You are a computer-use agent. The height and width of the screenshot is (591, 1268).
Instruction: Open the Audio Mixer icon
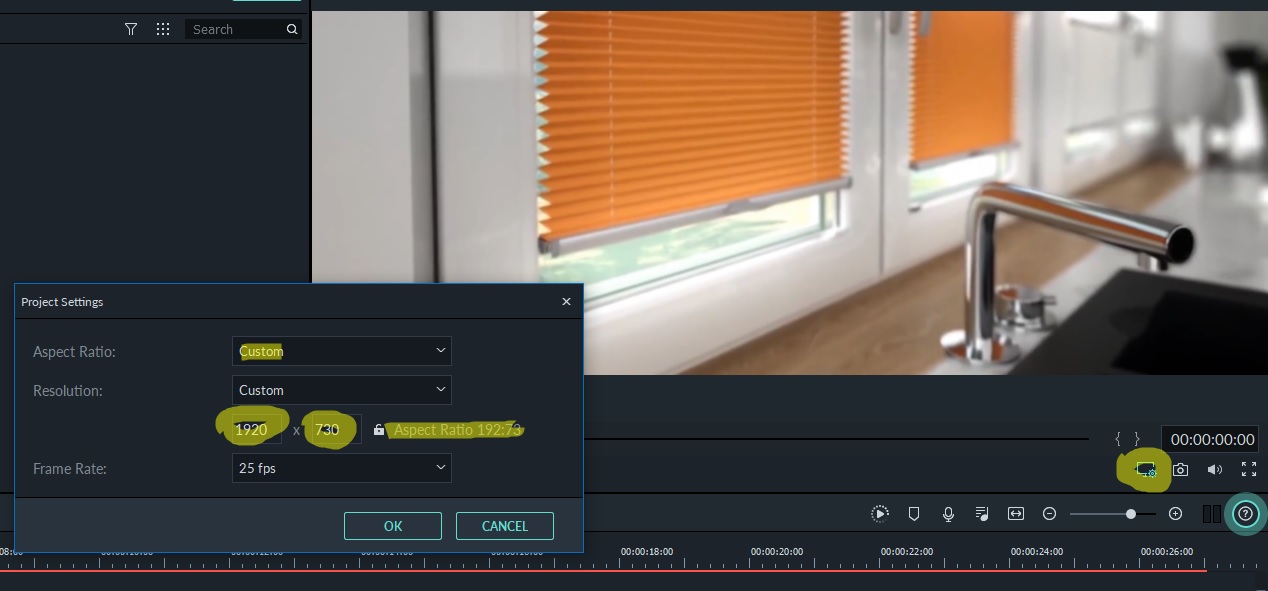point(982,513)
